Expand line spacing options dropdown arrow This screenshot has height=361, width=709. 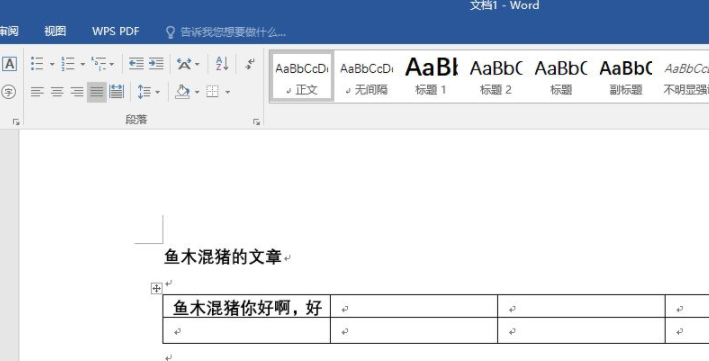(x=157, y=92)
